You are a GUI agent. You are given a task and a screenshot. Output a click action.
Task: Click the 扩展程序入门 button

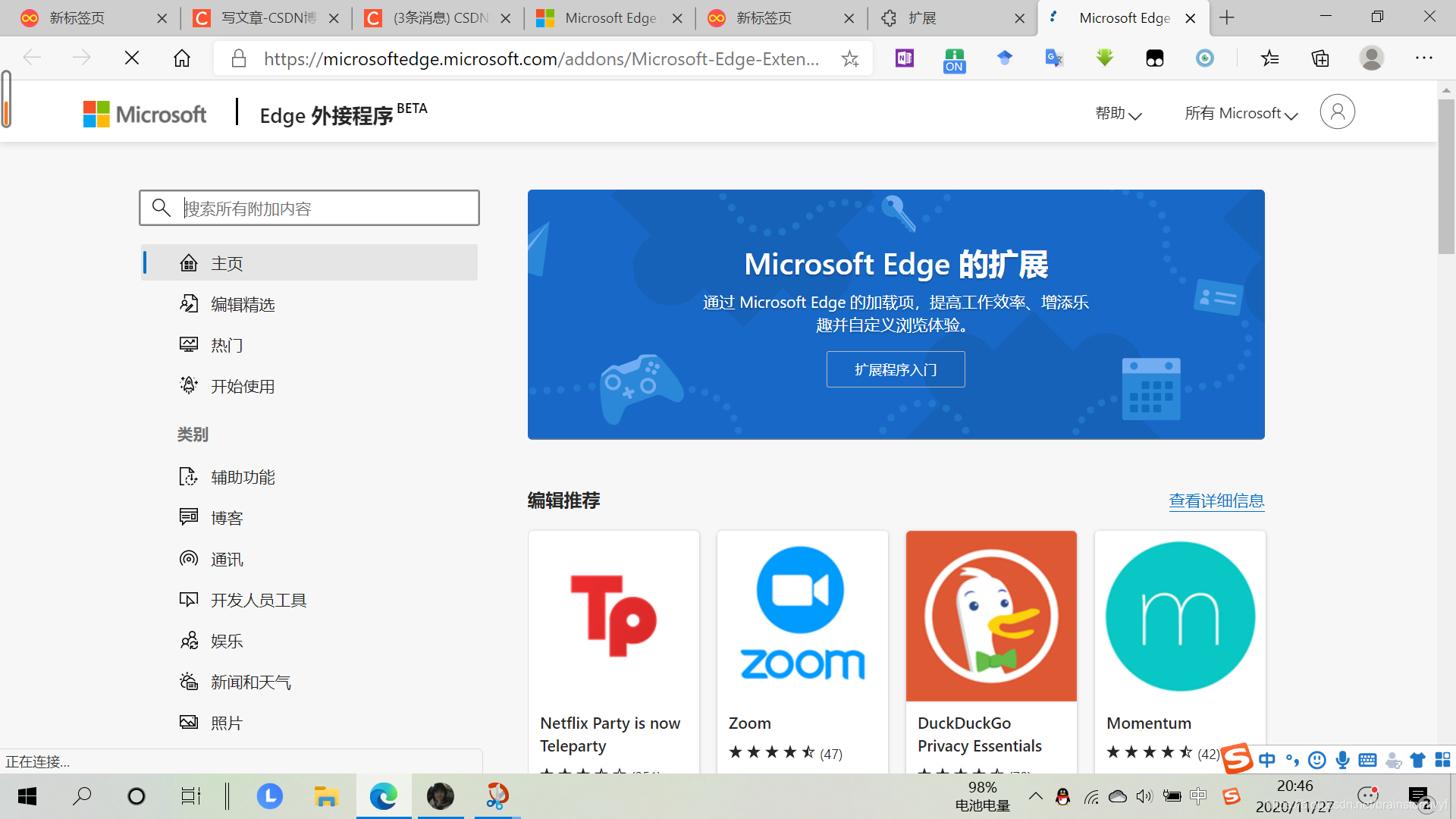tap(896, 369)
